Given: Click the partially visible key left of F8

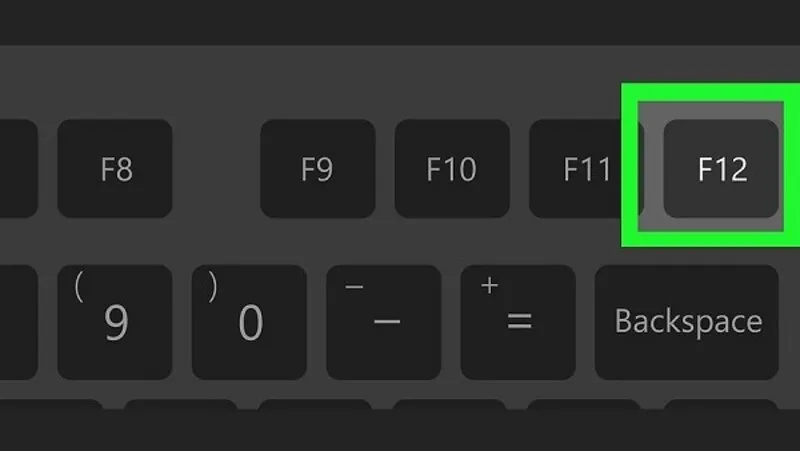Looking at the screenshot, I should tap(18, 169).
